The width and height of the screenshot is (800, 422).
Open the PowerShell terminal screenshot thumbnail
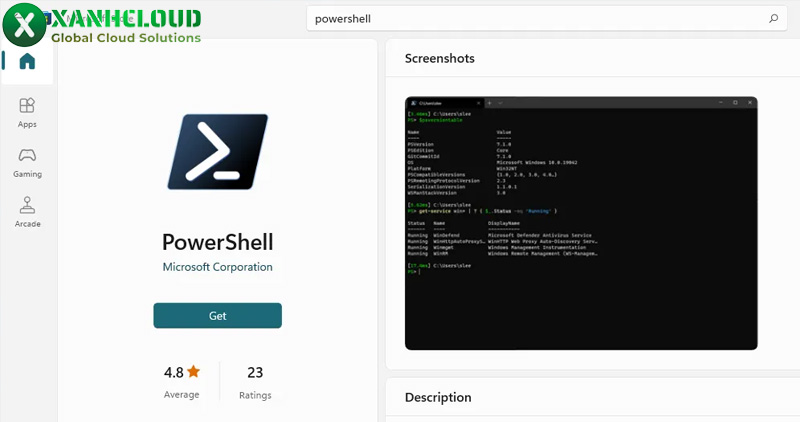(x=581, y=223)
